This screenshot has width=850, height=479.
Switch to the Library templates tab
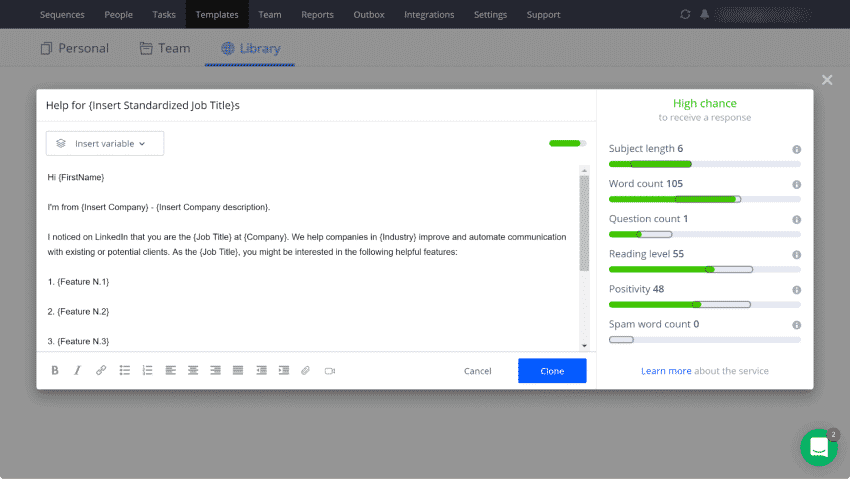[250, 48]
